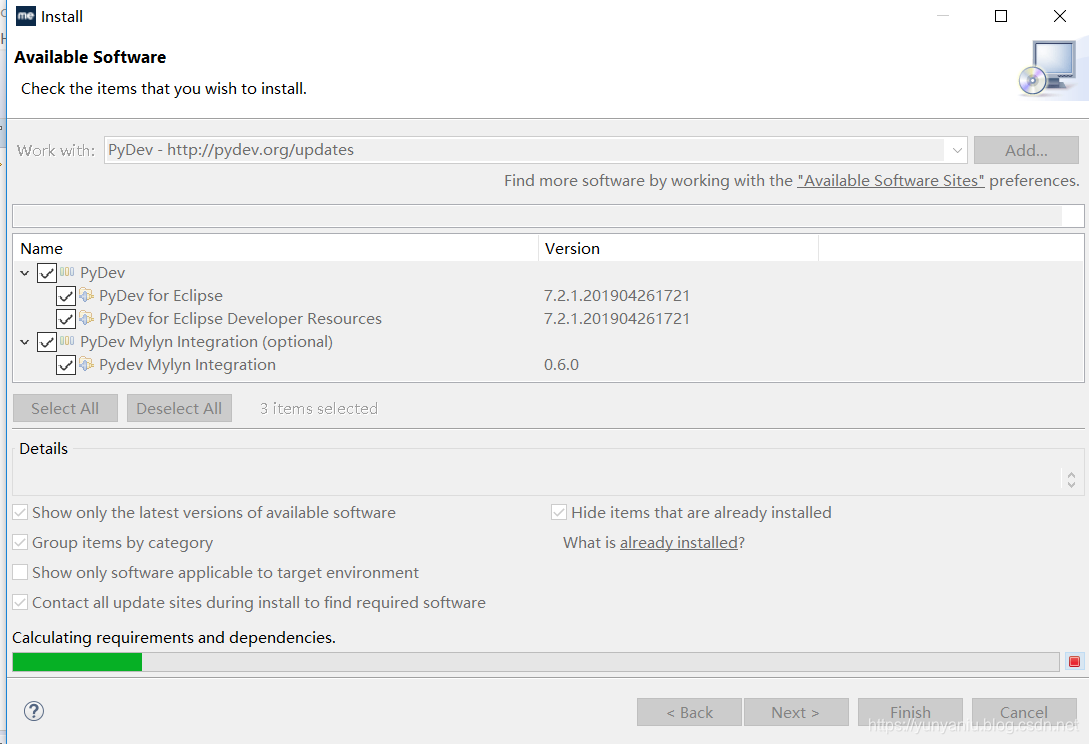Click the PyDev category icon
Viewport: 1089px width, 744px height.
click(x=67, y=272)
